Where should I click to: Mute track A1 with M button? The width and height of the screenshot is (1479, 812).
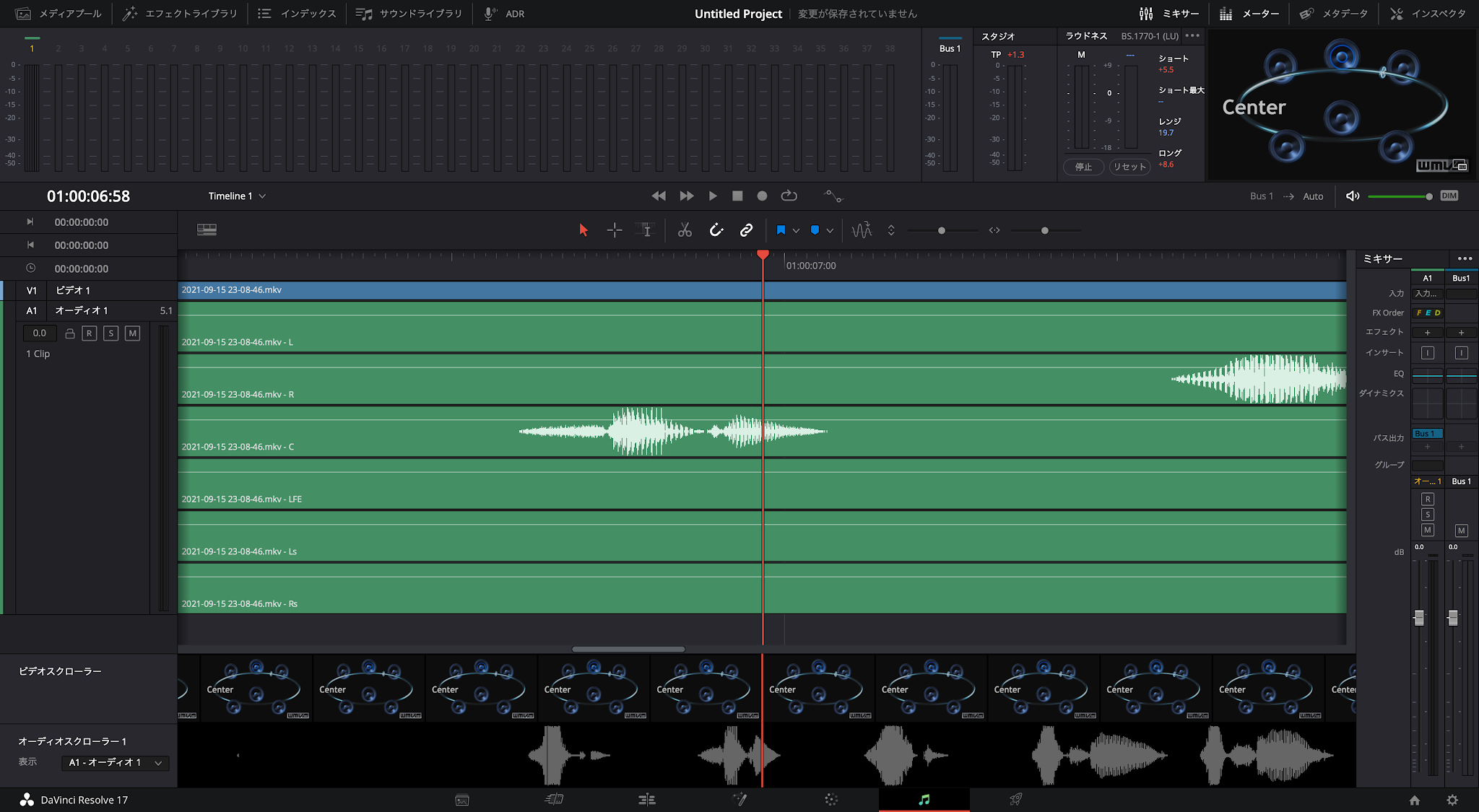tap(132, 333)
